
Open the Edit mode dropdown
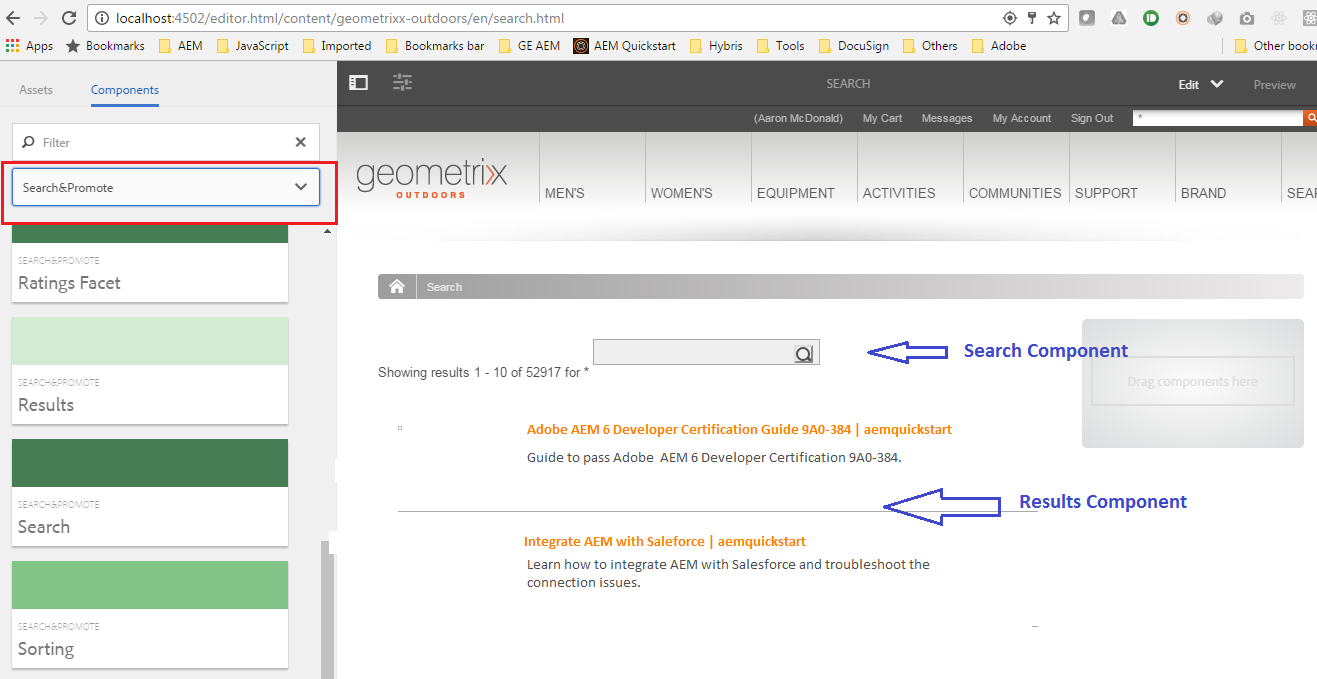coord(1199,84)
